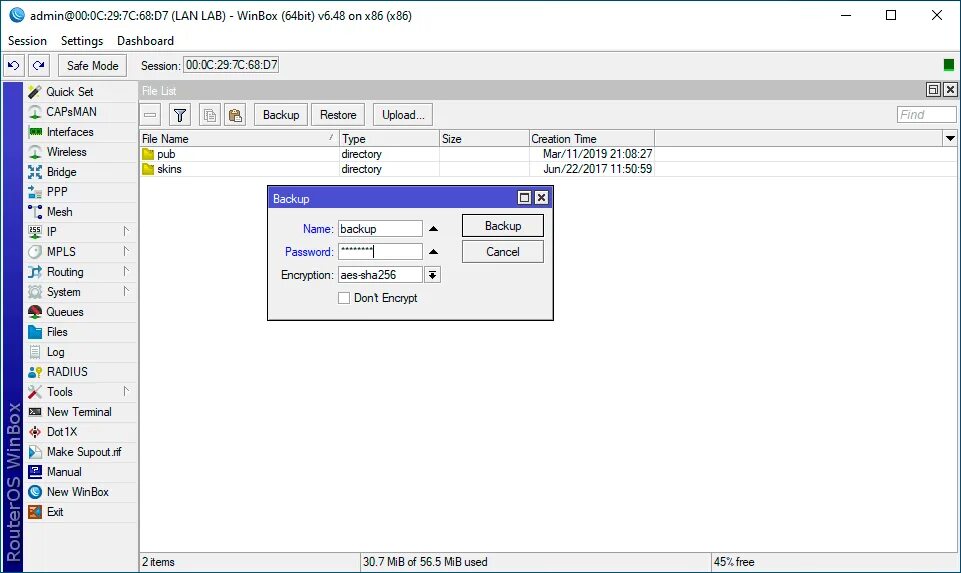Expand the IP submenu
The image size is (961, 573).
126,231
